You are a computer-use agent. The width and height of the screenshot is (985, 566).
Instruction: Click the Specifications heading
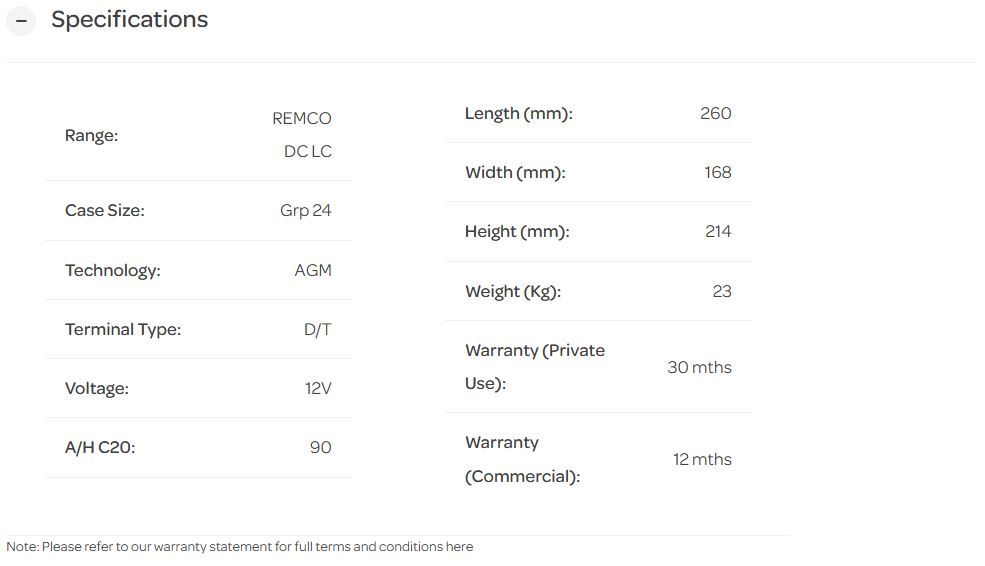[129, 20]
